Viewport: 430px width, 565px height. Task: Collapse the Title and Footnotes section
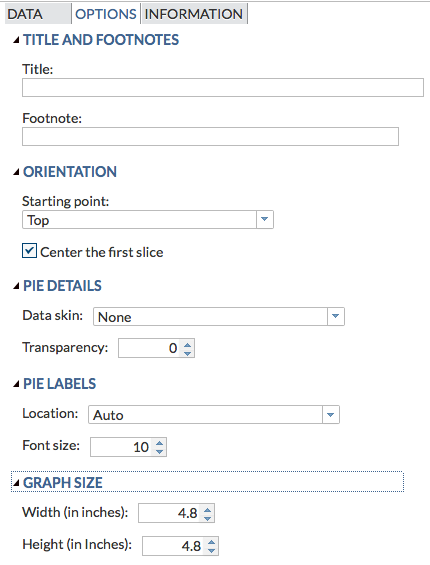(x=16, y=40)
